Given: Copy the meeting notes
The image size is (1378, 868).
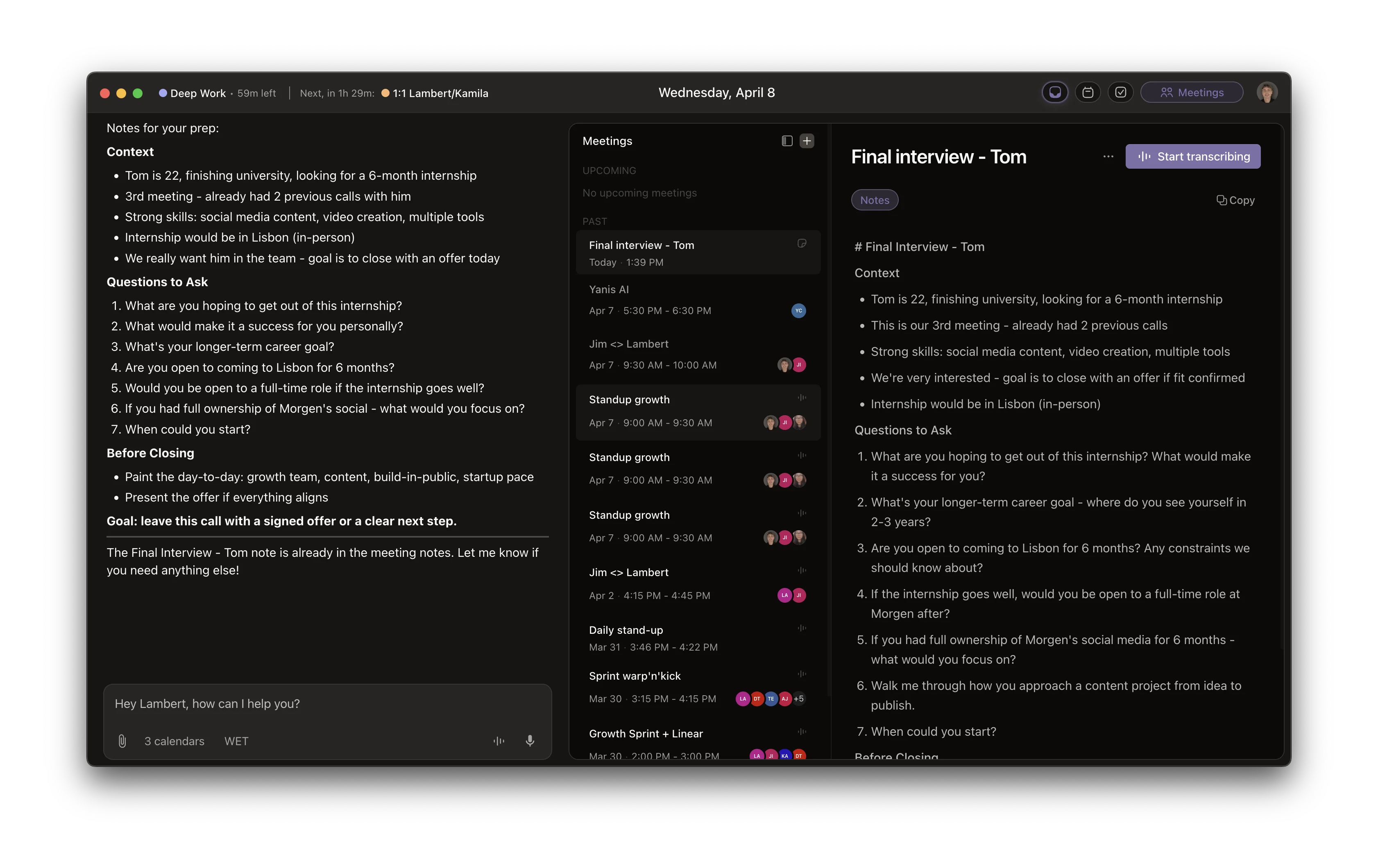Looking at the screenshot, I should pyautogui.click(x=1235, y=200).
